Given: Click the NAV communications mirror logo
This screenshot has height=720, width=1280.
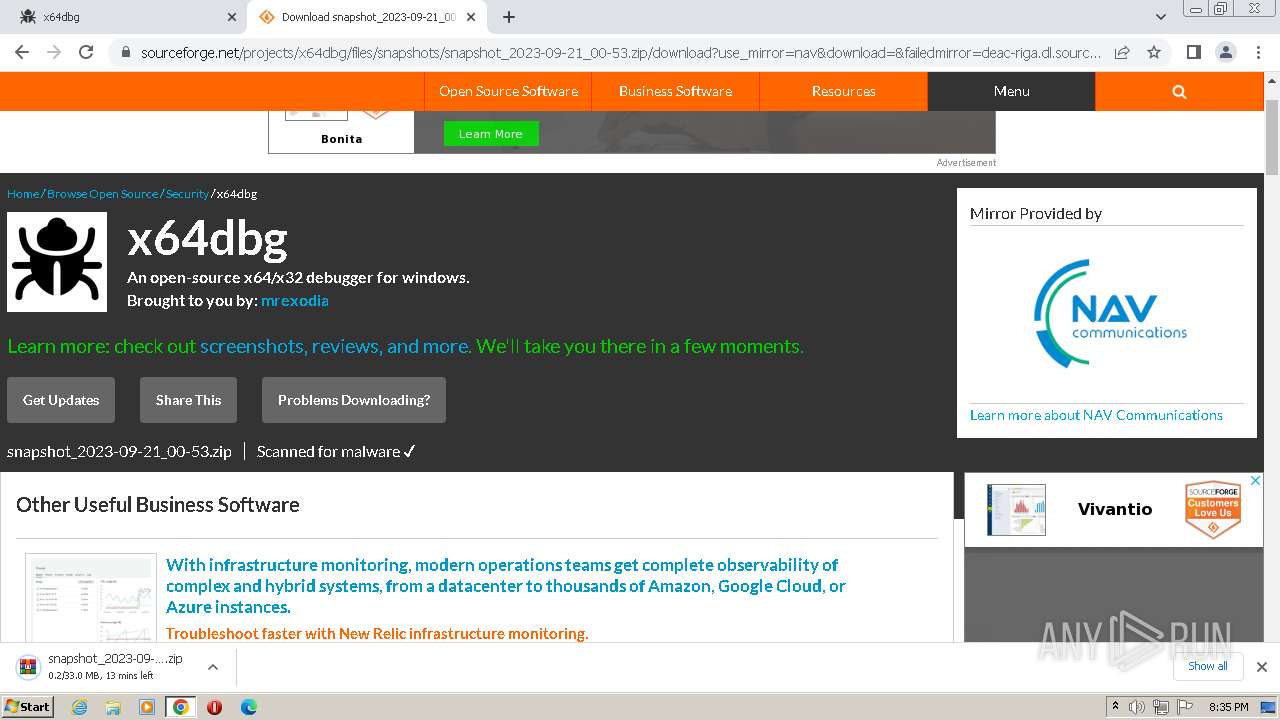Looking at the screenshot, I should [1110, 313].
